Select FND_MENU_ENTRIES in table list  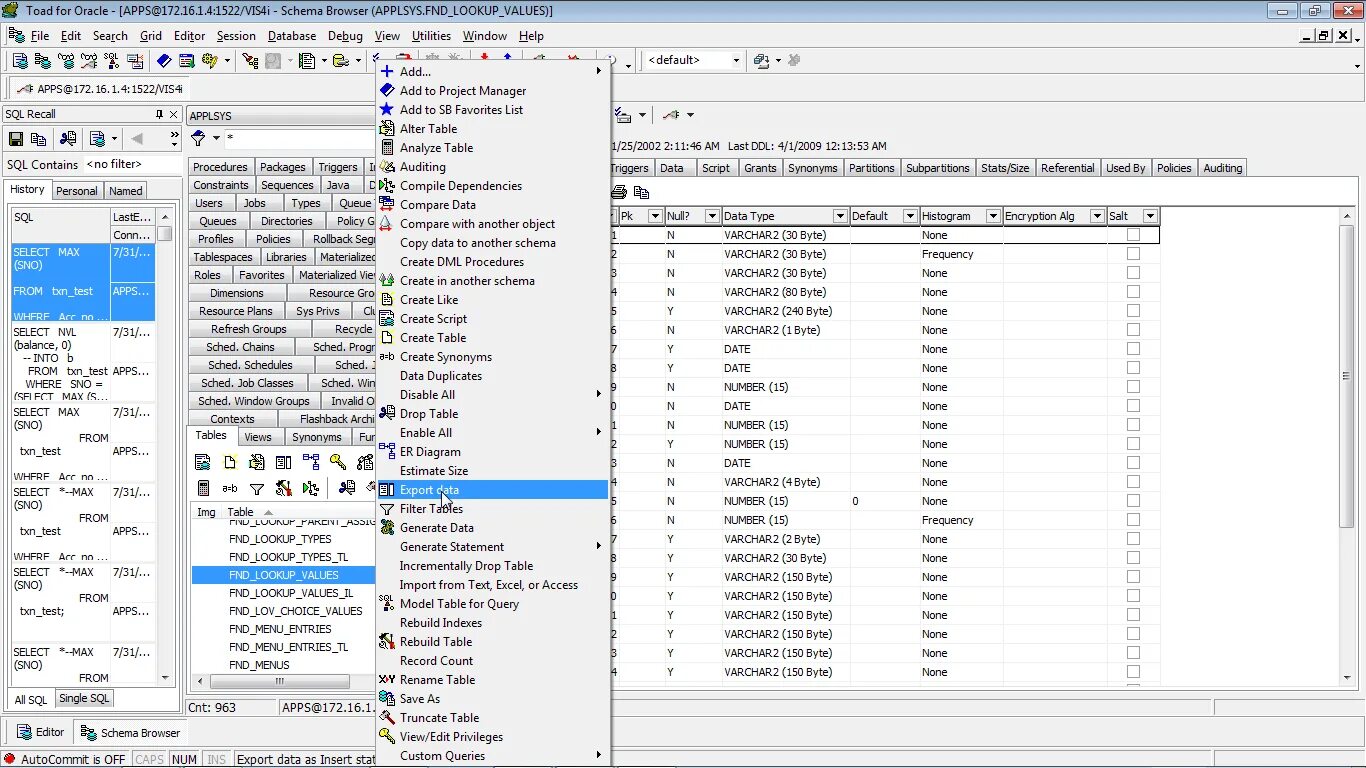(280, 629)
